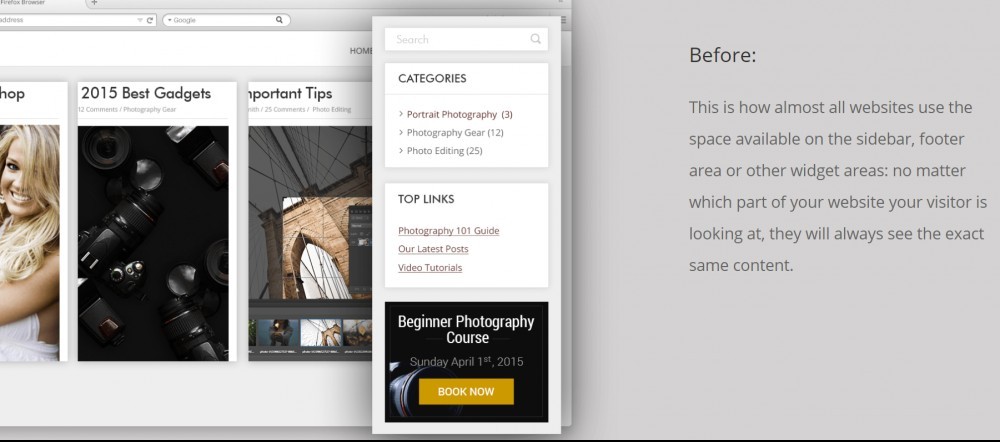The width and height of the screenshot is (1000, 442).
Task: Switch to the Firefox Browser tab
Action: (23, 3)
